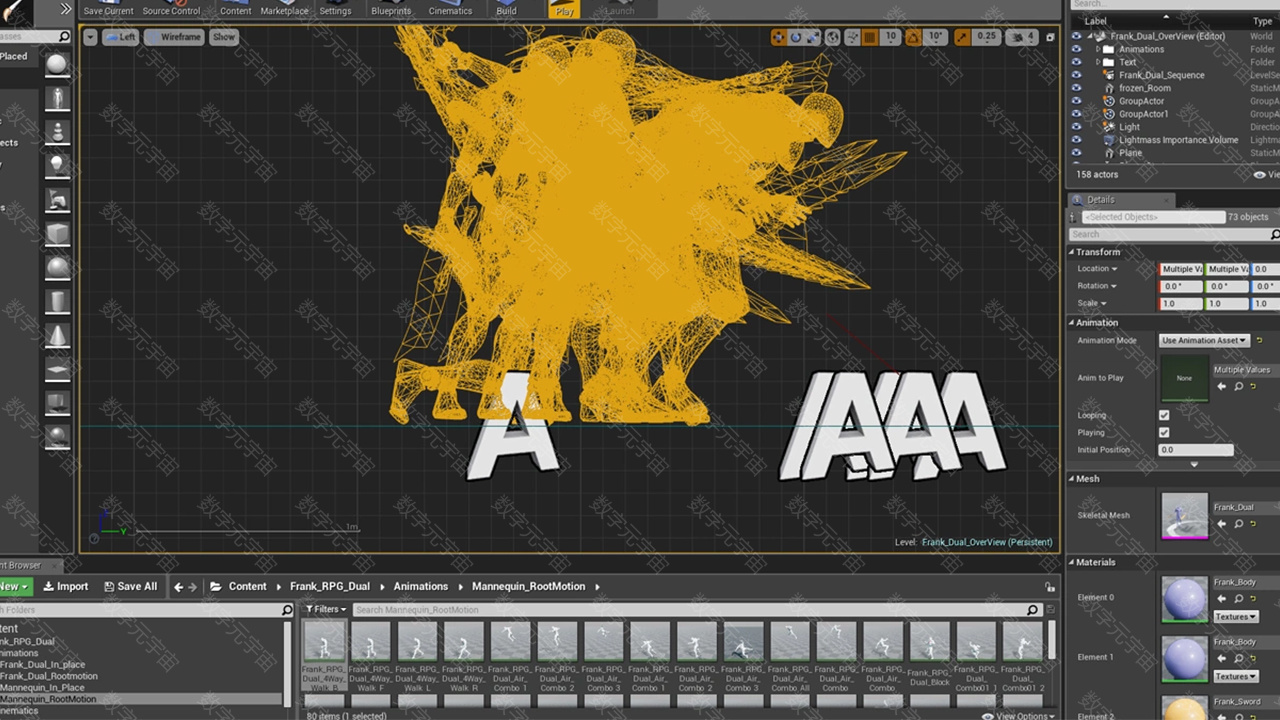Toggle grid snapping icon in viewport toolbar

869,37
